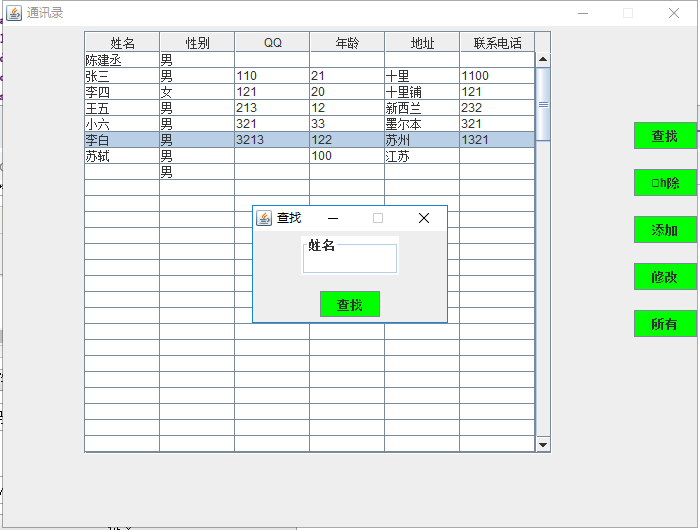The image size is (700, 530).
Task: Click the gender cell 女 in 李四 row
Action: point(197,92)
